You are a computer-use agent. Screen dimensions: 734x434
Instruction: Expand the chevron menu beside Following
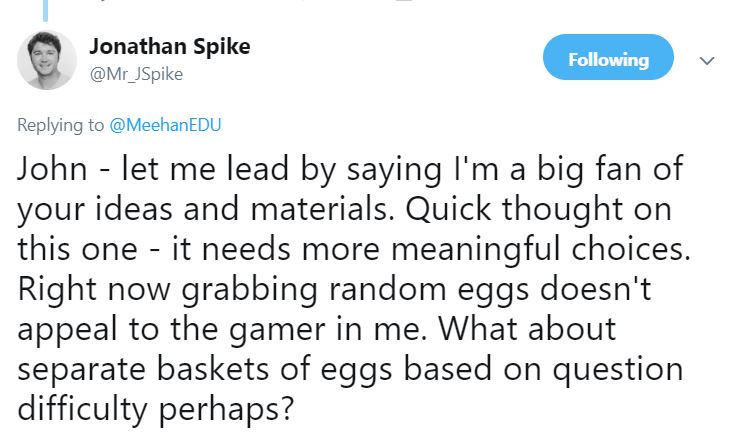pos(707,61)
